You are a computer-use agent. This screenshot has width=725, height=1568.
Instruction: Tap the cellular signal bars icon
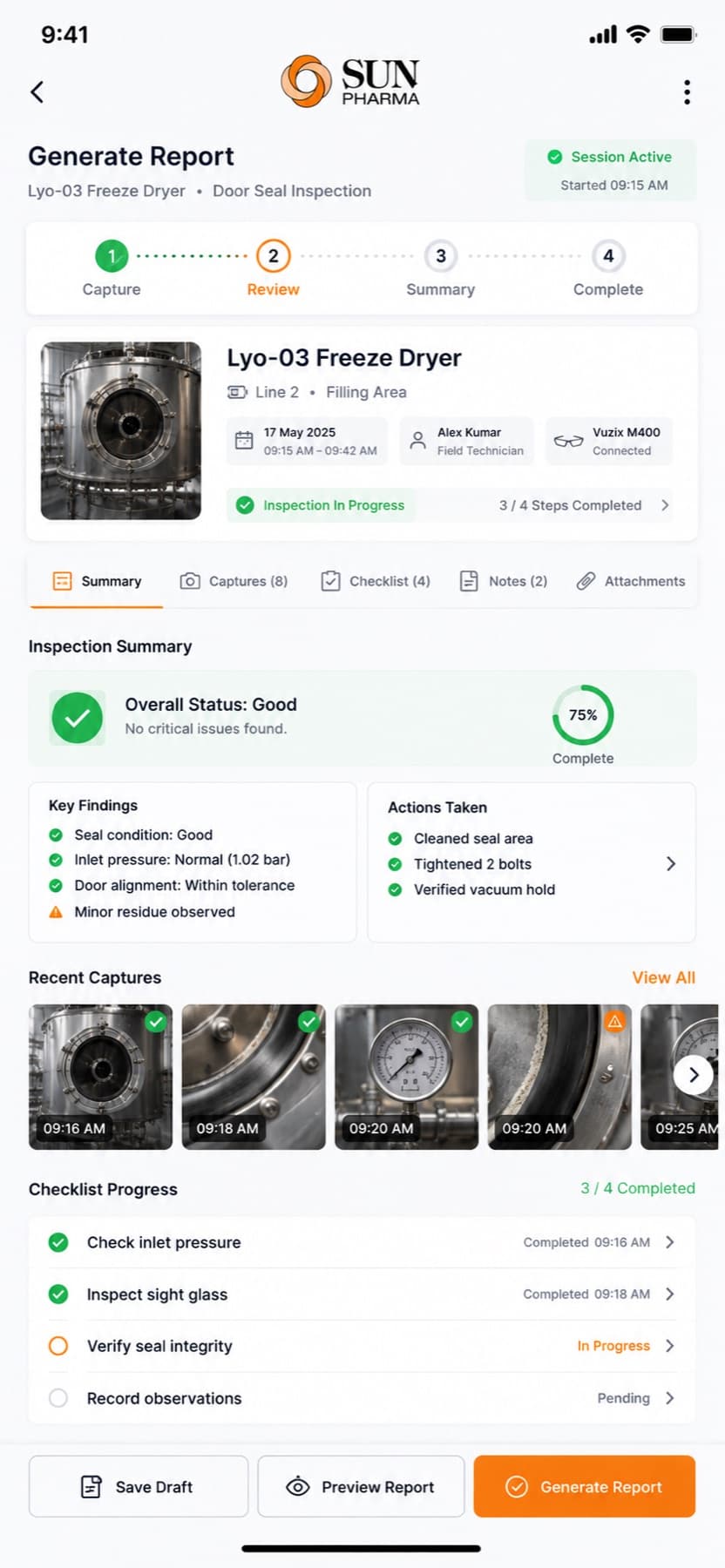pyautogui.click(x=603, y=35)
